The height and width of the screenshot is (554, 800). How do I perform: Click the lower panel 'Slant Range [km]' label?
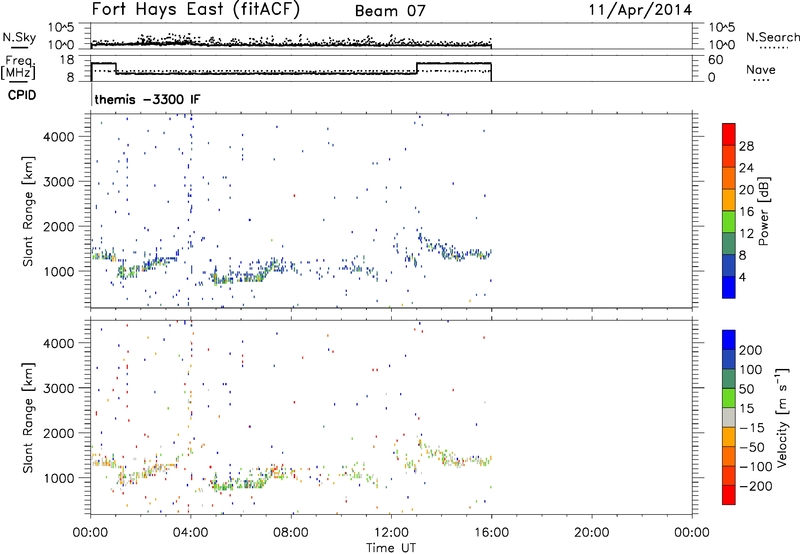(x=28, y=417)
